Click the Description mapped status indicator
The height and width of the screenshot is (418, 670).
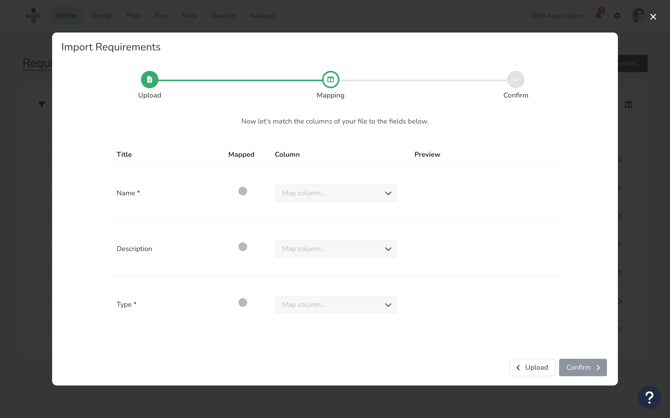point(242,247)
